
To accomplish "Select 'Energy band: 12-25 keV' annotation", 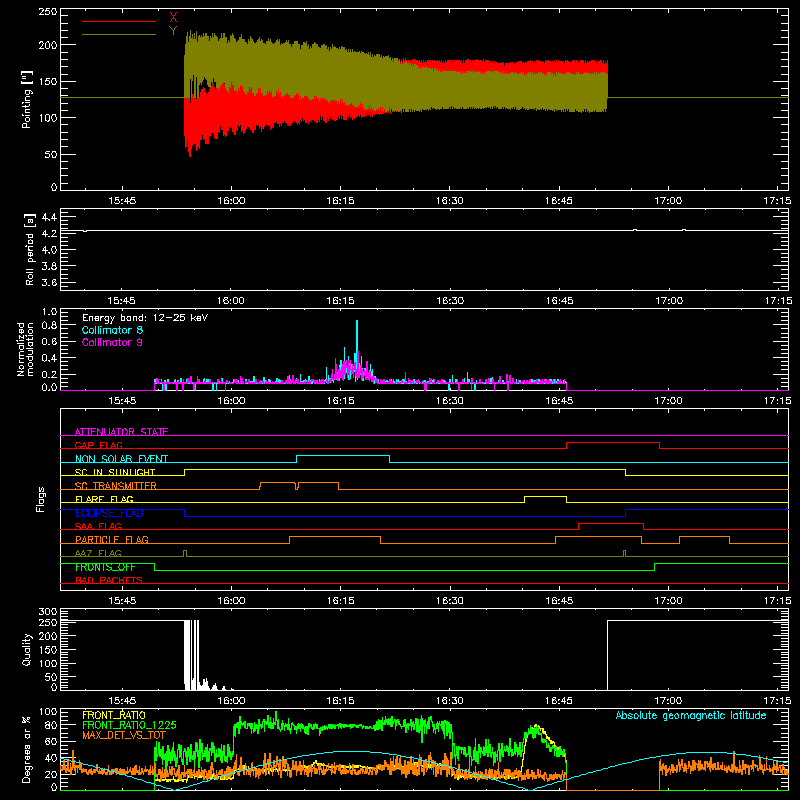I will point(145,318).
